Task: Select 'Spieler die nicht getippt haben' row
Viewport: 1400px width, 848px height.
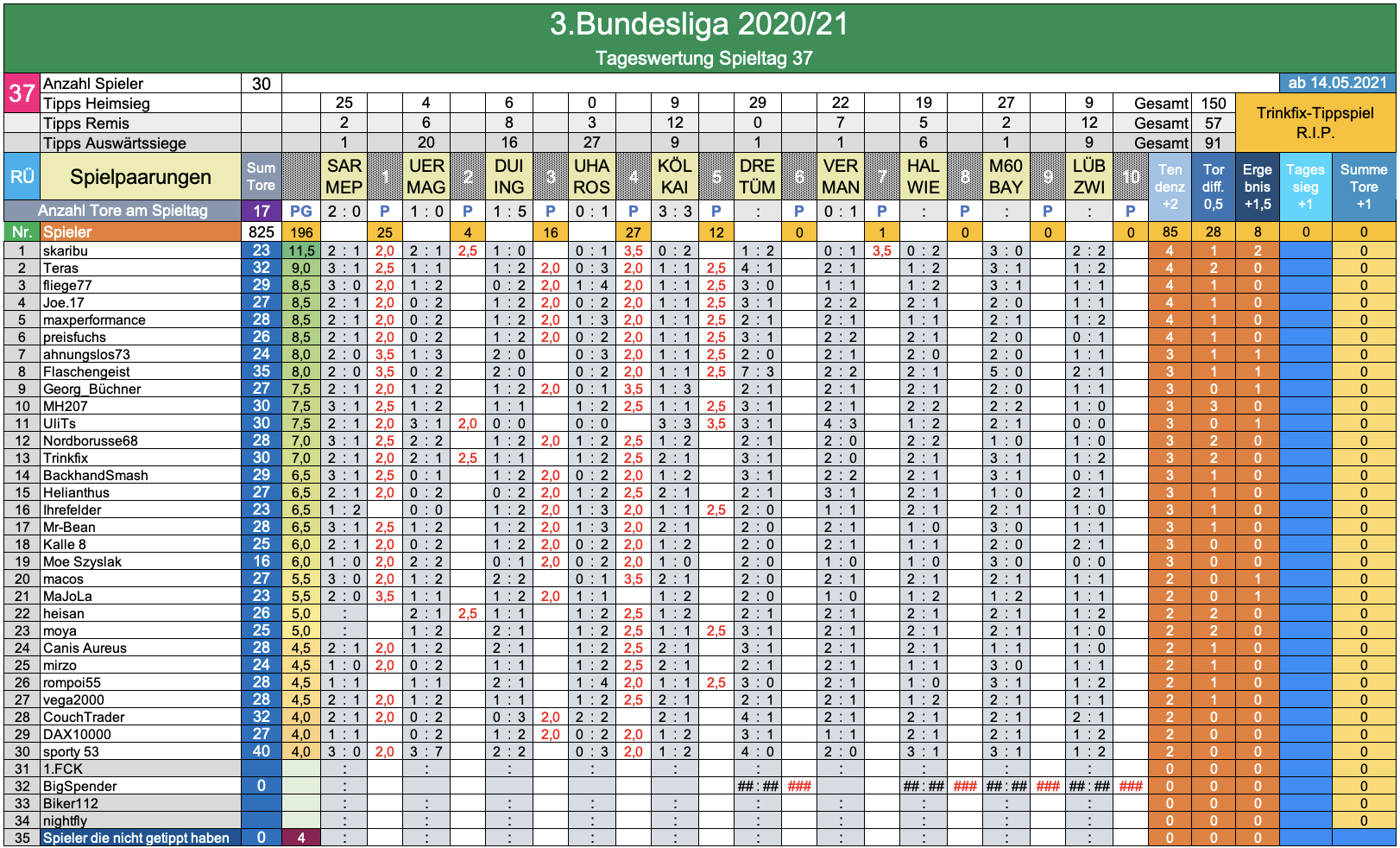Action: tap(141, 838)
